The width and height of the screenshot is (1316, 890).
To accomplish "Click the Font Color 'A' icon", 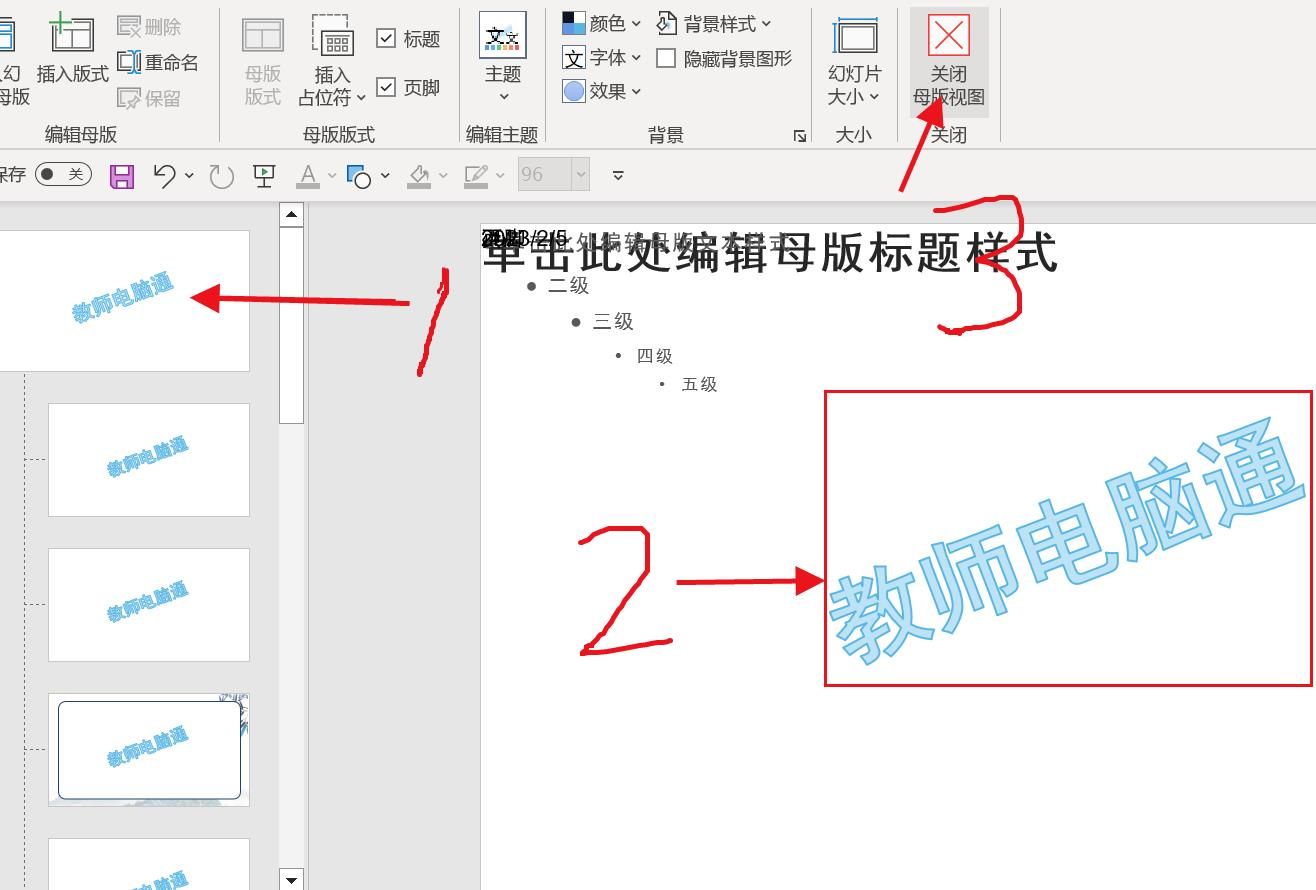I will coord(309,176).
